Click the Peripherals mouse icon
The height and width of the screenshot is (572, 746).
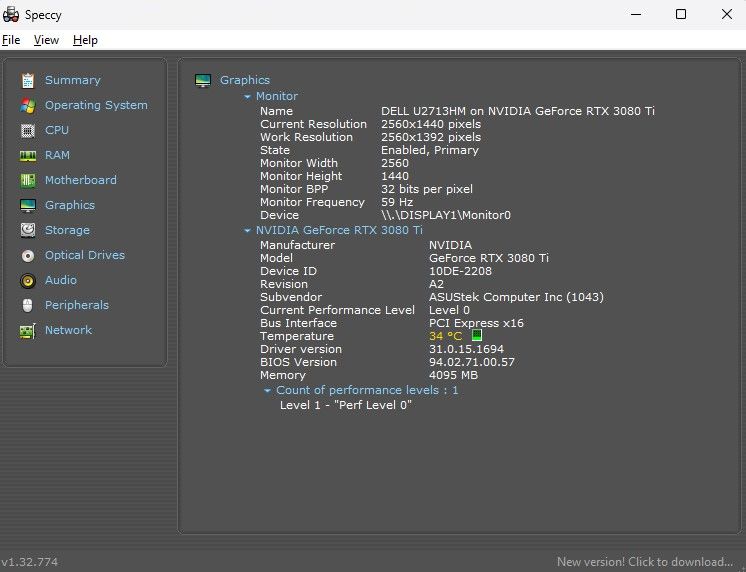28,306
